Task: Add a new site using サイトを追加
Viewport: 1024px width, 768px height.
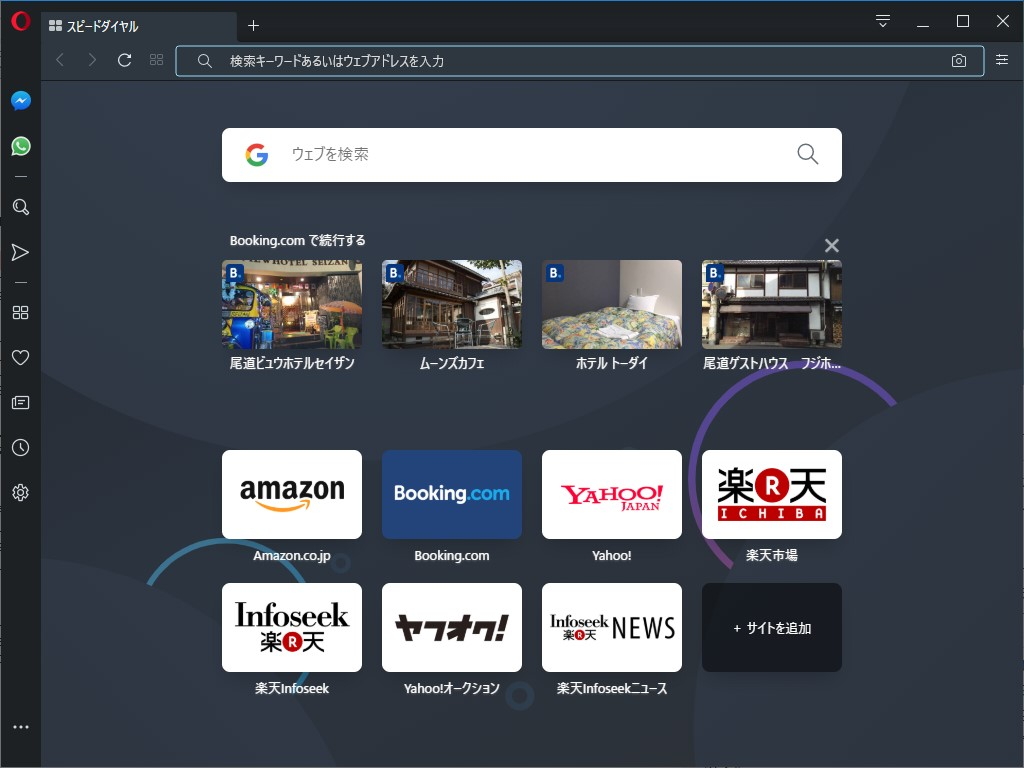Action: (x=771, y=627)
